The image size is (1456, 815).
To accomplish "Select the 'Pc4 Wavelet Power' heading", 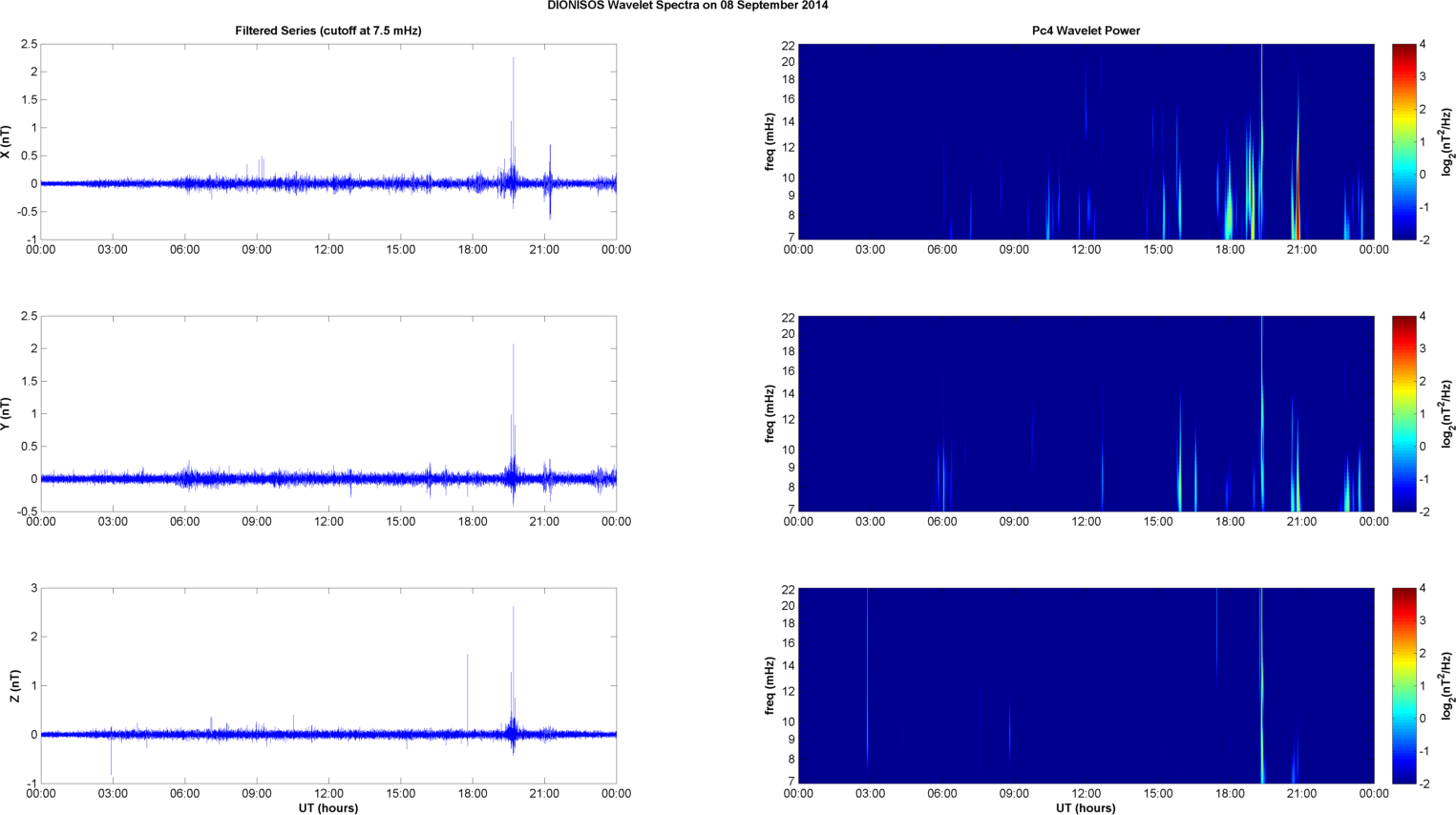I will pos(1086,31).
